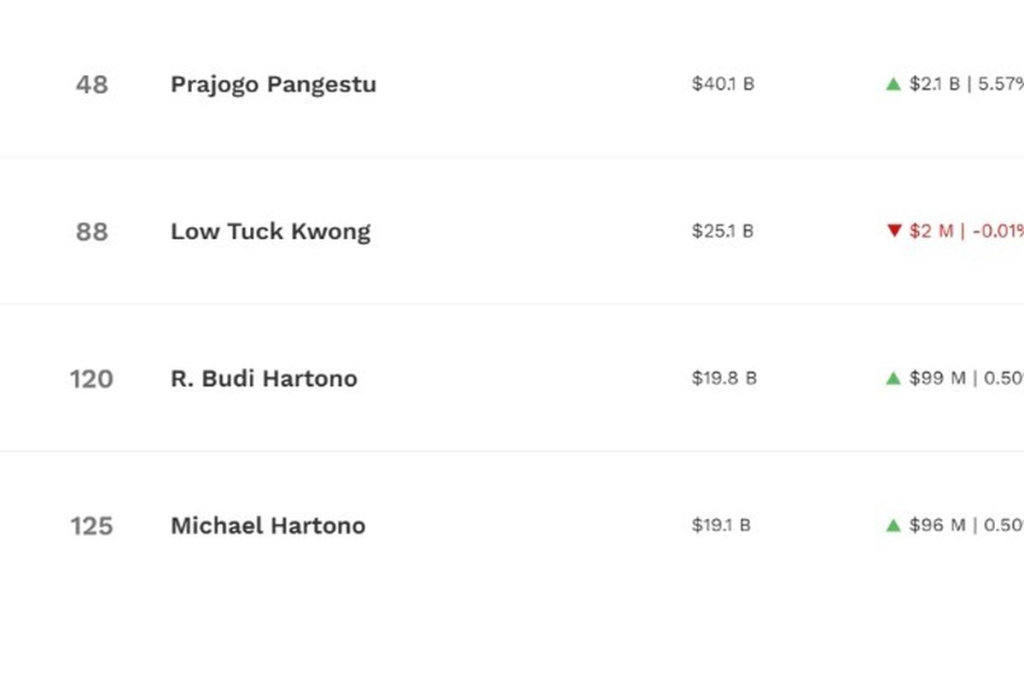Screen dimensions: 1024x683
Task: Open Prajogo Pangestu's profile name
Action: click(x=273, y=84)
